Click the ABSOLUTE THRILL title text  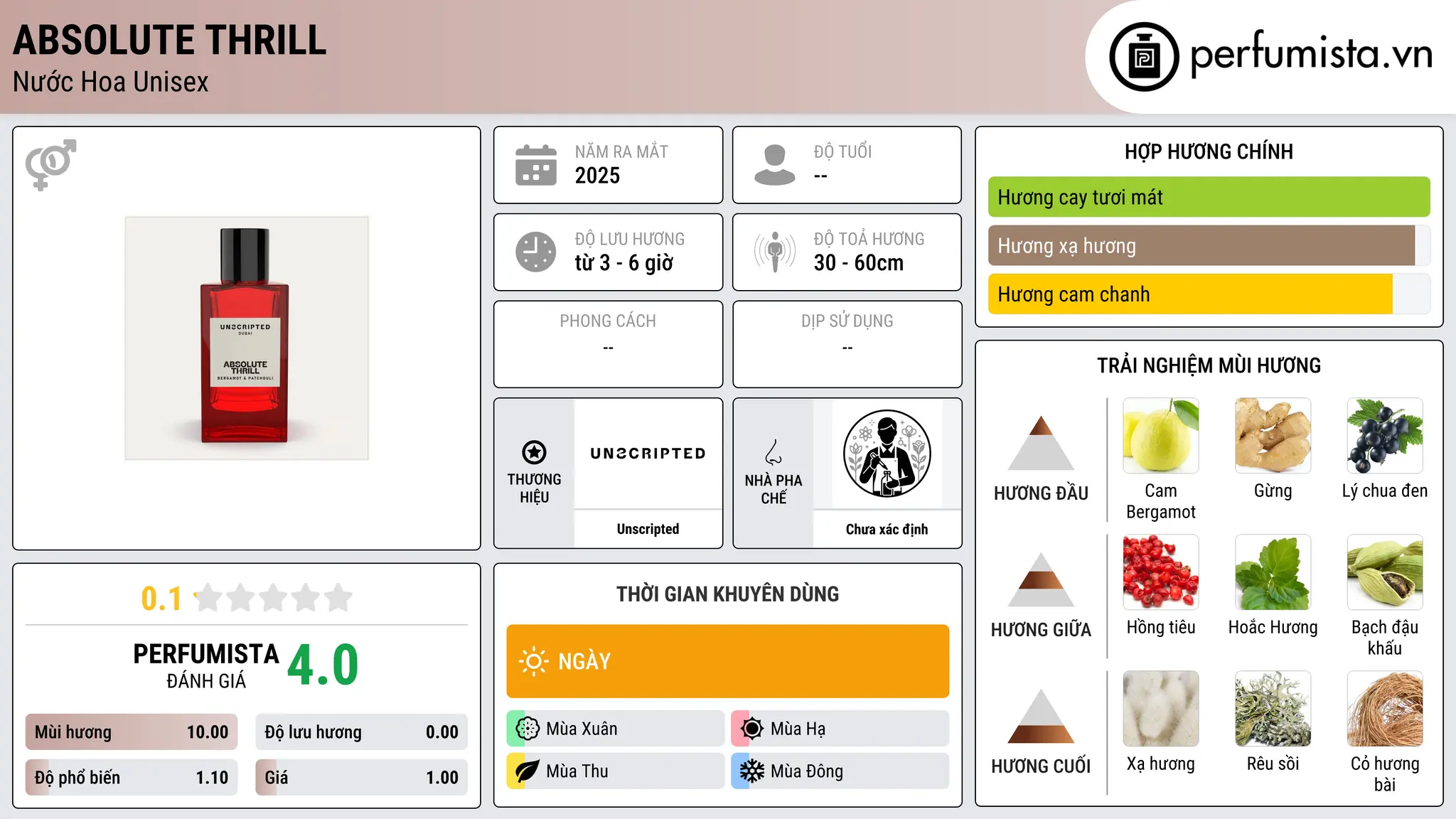point(170,41)
